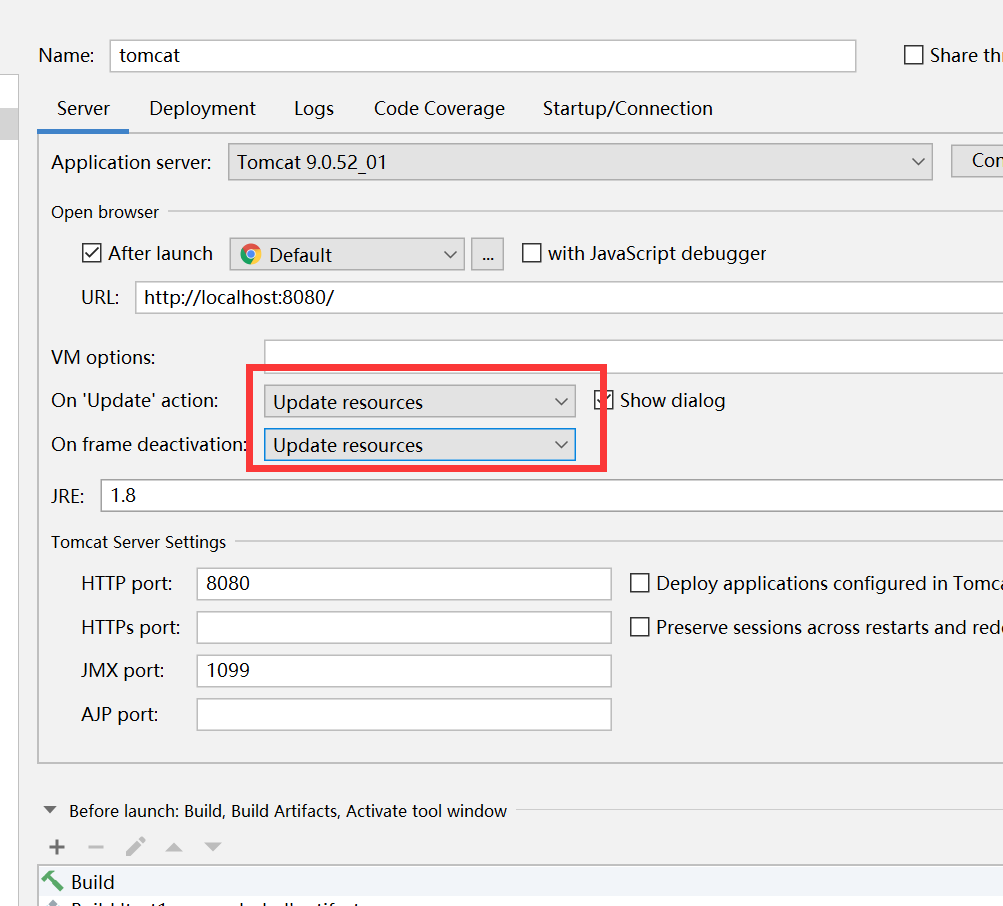
Task: Enable Preserve sessions across restarts
Action: [640, 627]
